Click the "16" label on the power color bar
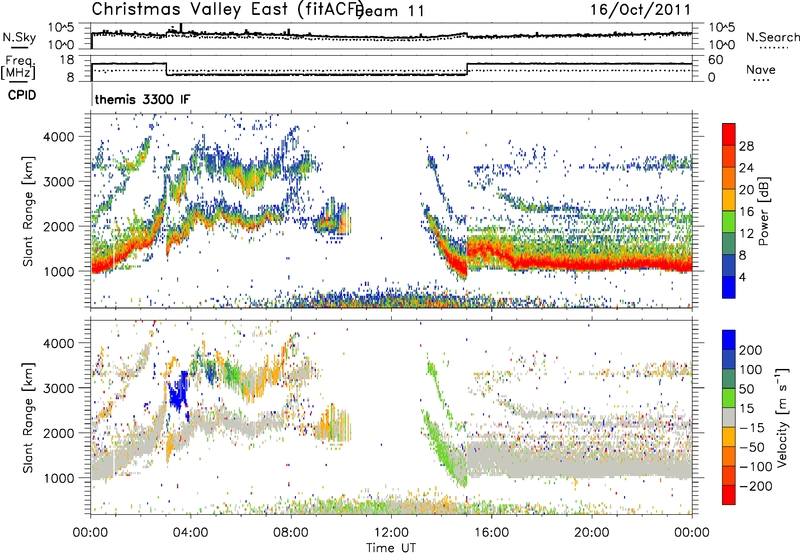800x554 pixels. click(x=746, y=212)
